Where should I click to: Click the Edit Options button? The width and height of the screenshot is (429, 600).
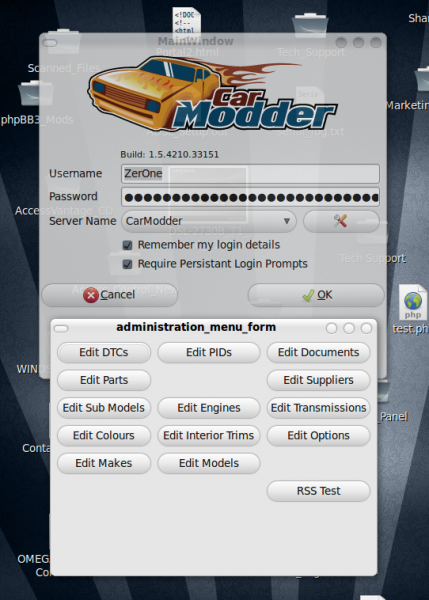tap(318, 435)
